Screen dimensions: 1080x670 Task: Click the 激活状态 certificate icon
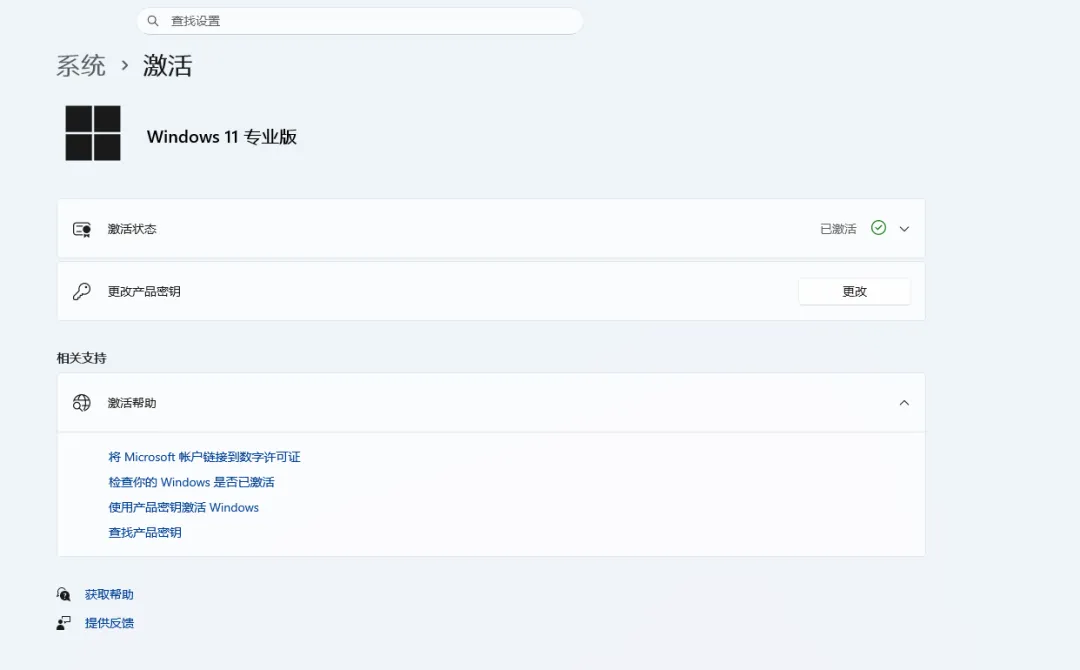(82, 229)
